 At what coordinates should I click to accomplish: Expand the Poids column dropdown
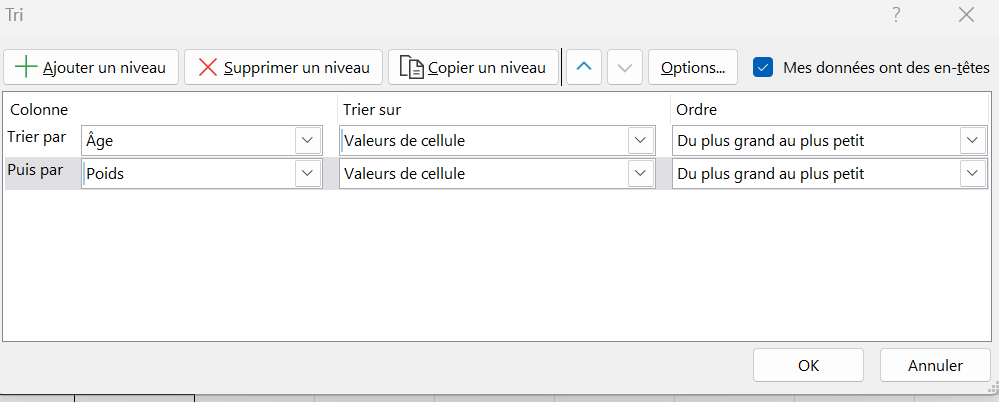pyautogui.click(x=308, y=174)
